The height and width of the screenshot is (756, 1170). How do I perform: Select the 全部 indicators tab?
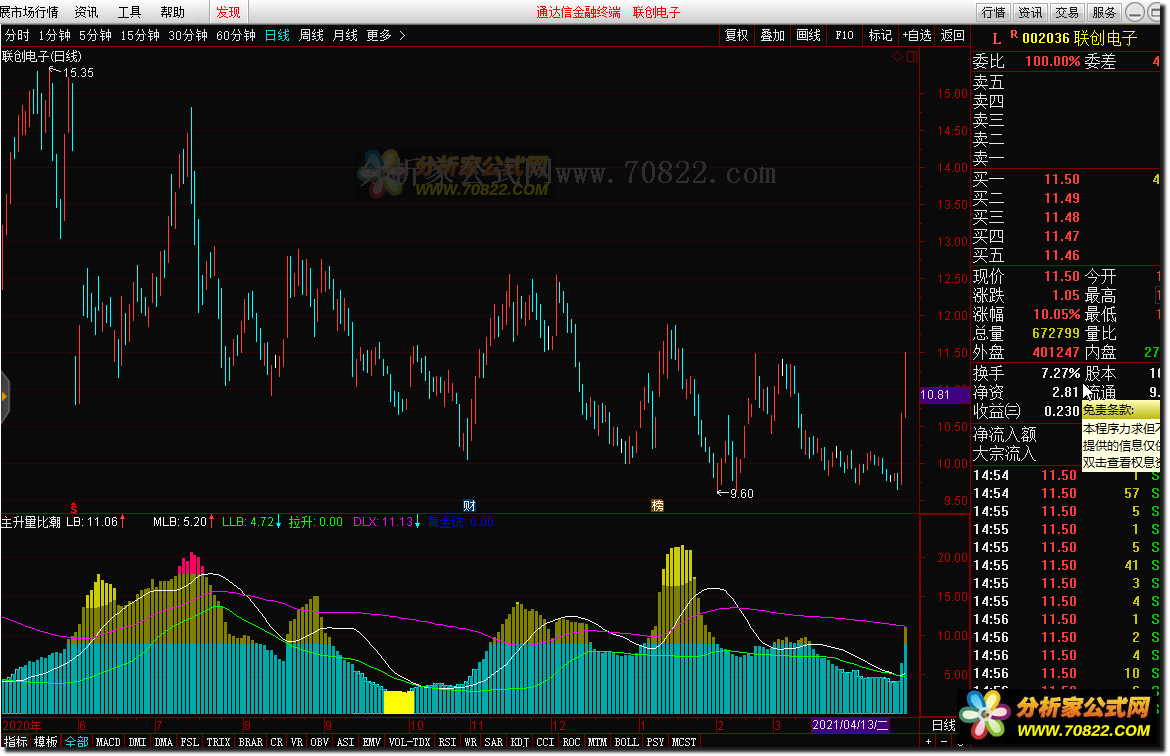pyautogui.click(x=77, y=742)
